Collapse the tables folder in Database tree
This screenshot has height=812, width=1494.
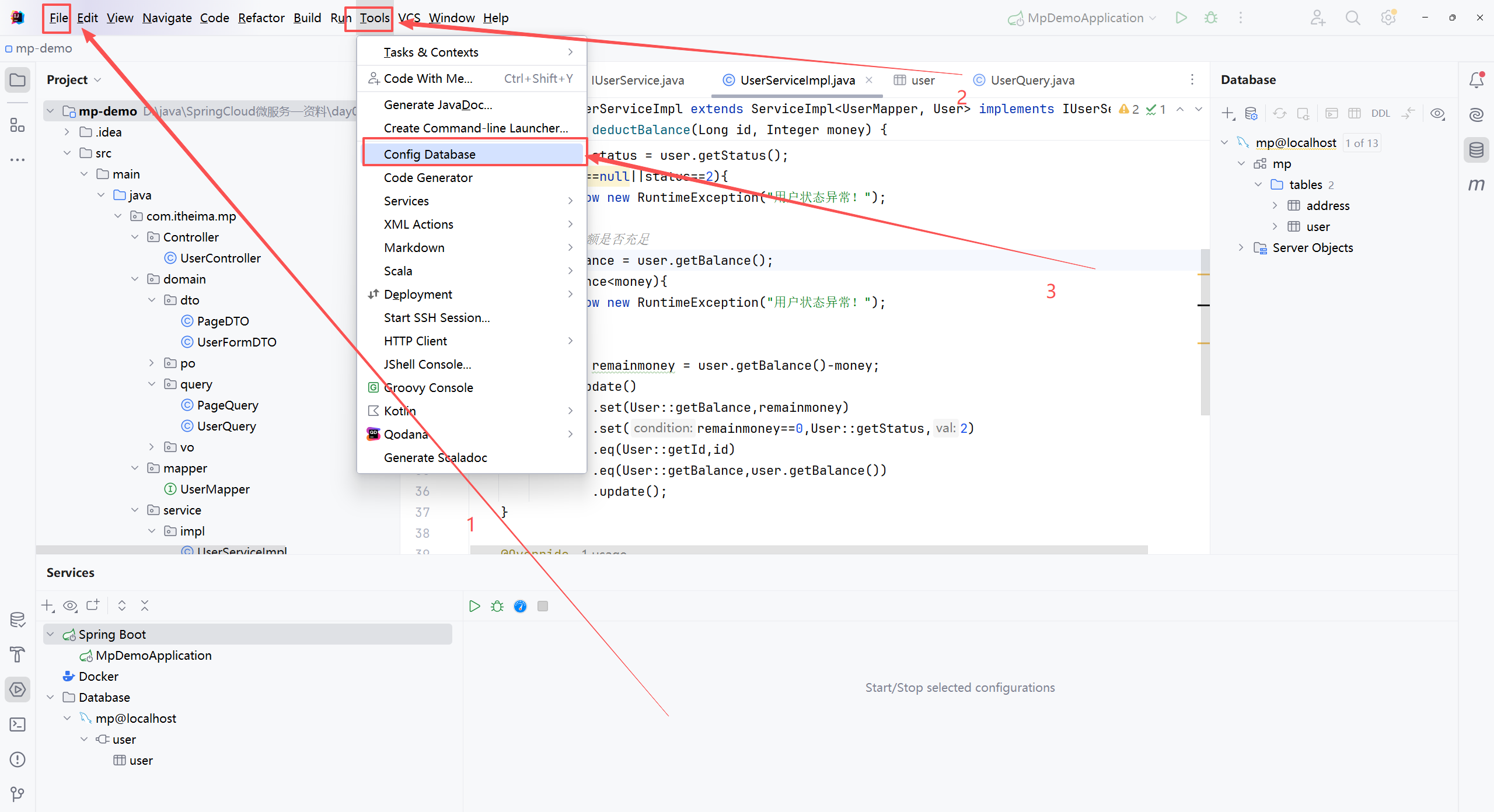[x=1258, y=185]
